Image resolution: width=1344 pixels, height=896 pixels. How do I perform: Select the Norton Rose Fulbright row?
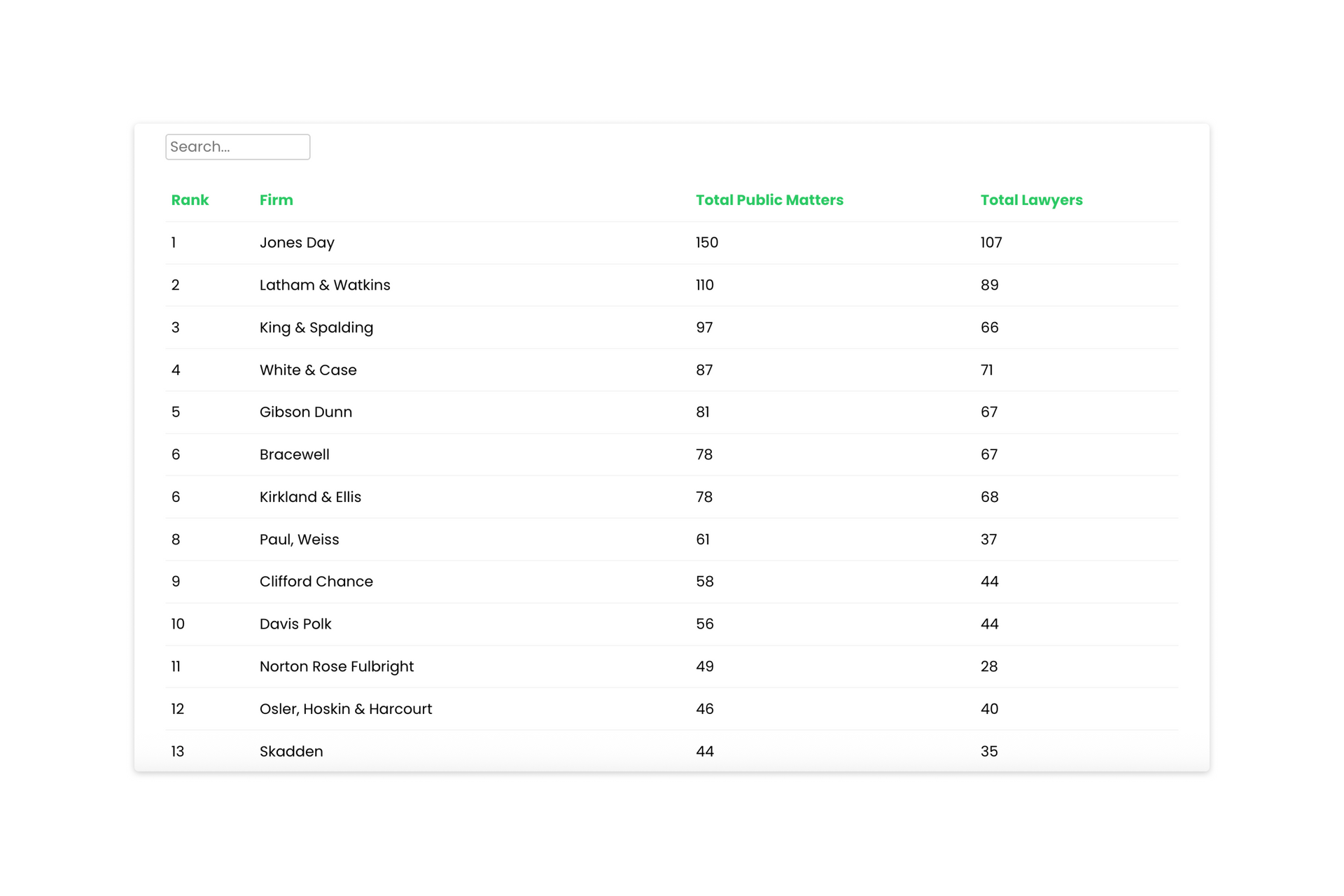[336, 666]
